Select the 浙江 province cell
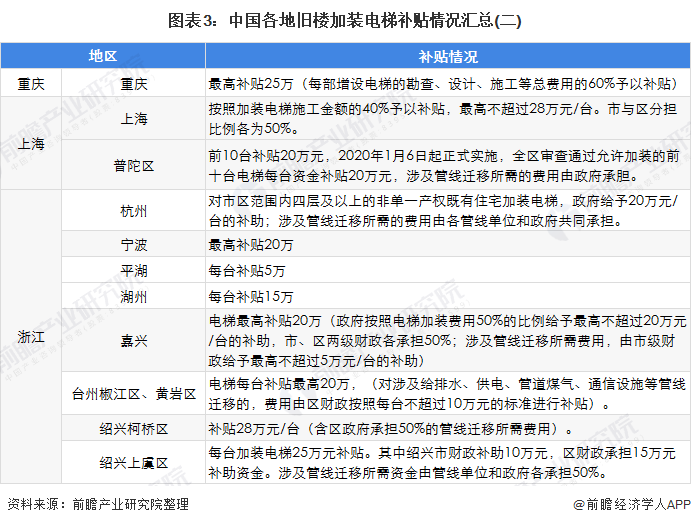 pos(31,337)
